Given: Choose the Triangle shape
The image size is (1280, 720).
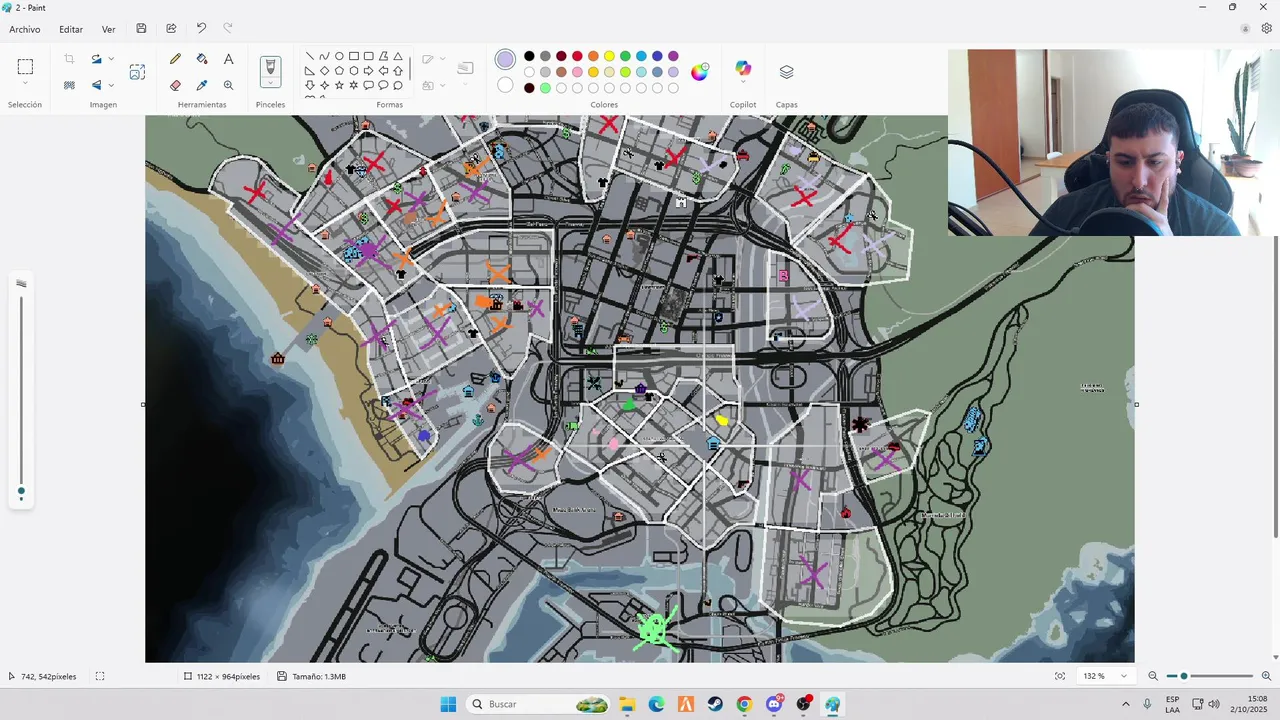Looking at the screenshot, I should click(398, 56).
